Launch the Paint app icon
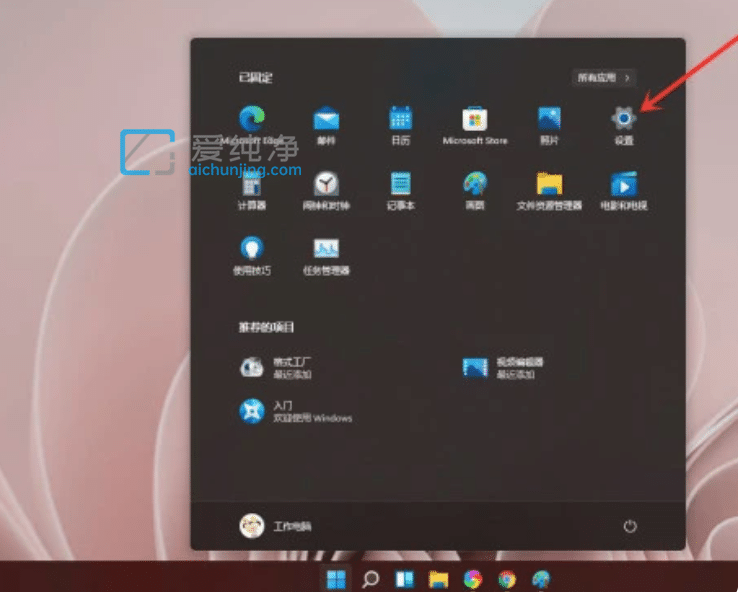This screenshot has height=592, width=739. point(475,183)
